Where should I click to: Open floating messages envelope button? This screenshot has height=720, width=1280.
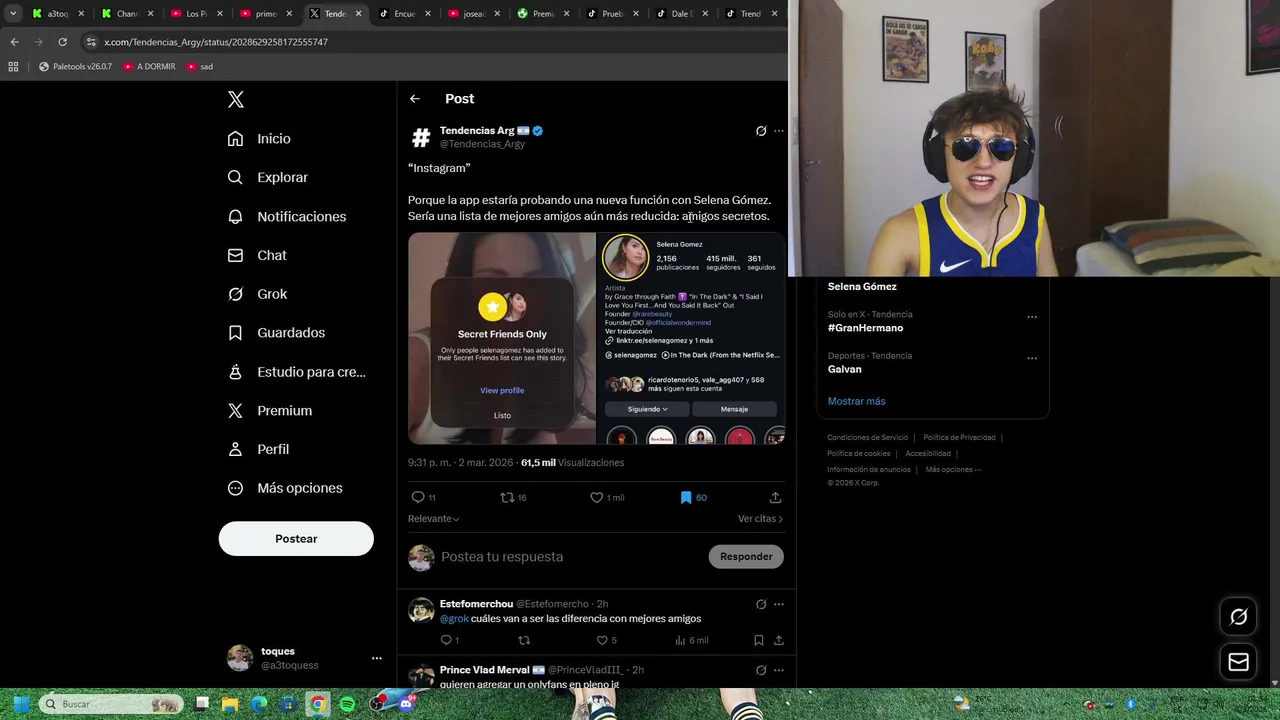pos(1238,662)
